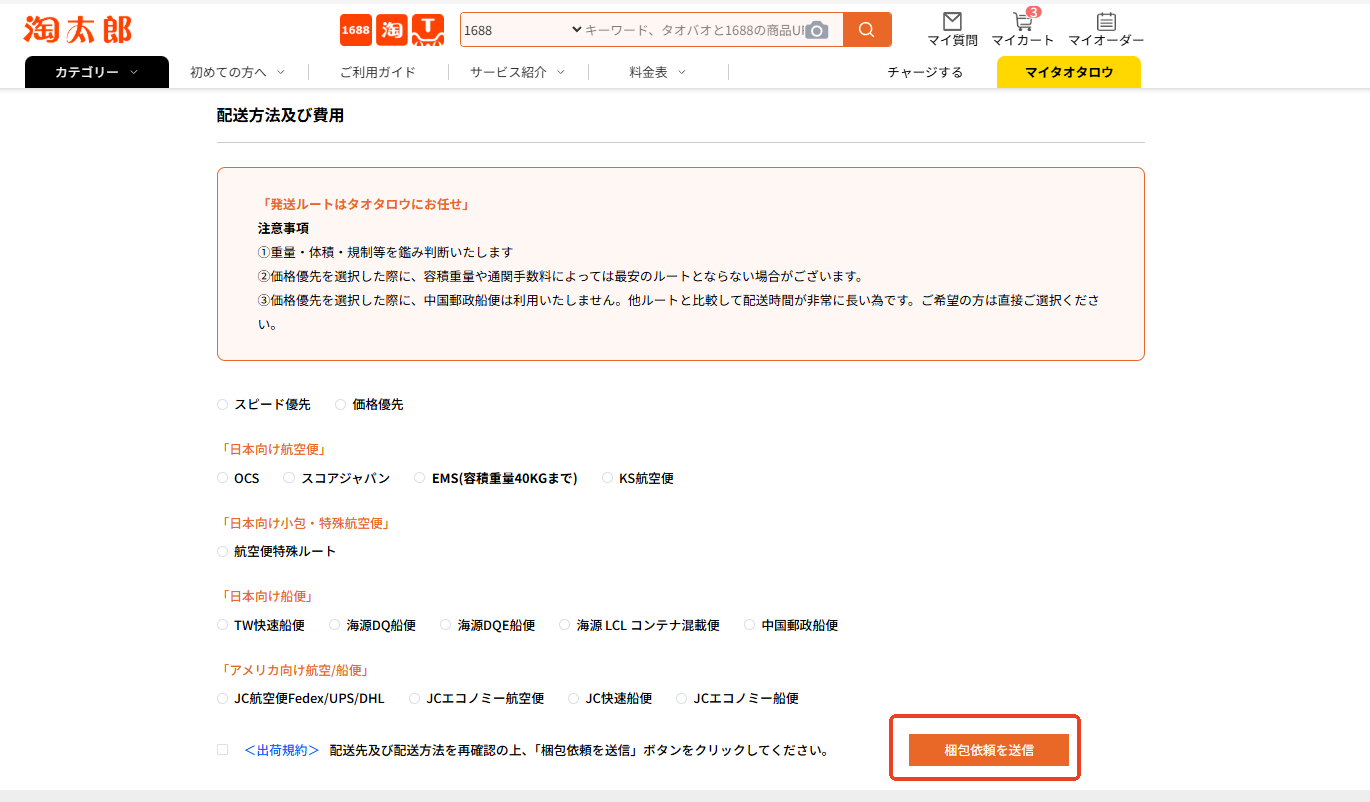The height and width of the screenshot is (802, 1370).
Task: Choose 海源 LCL コンテナ混載便 option
Action: tap(565, 625)
